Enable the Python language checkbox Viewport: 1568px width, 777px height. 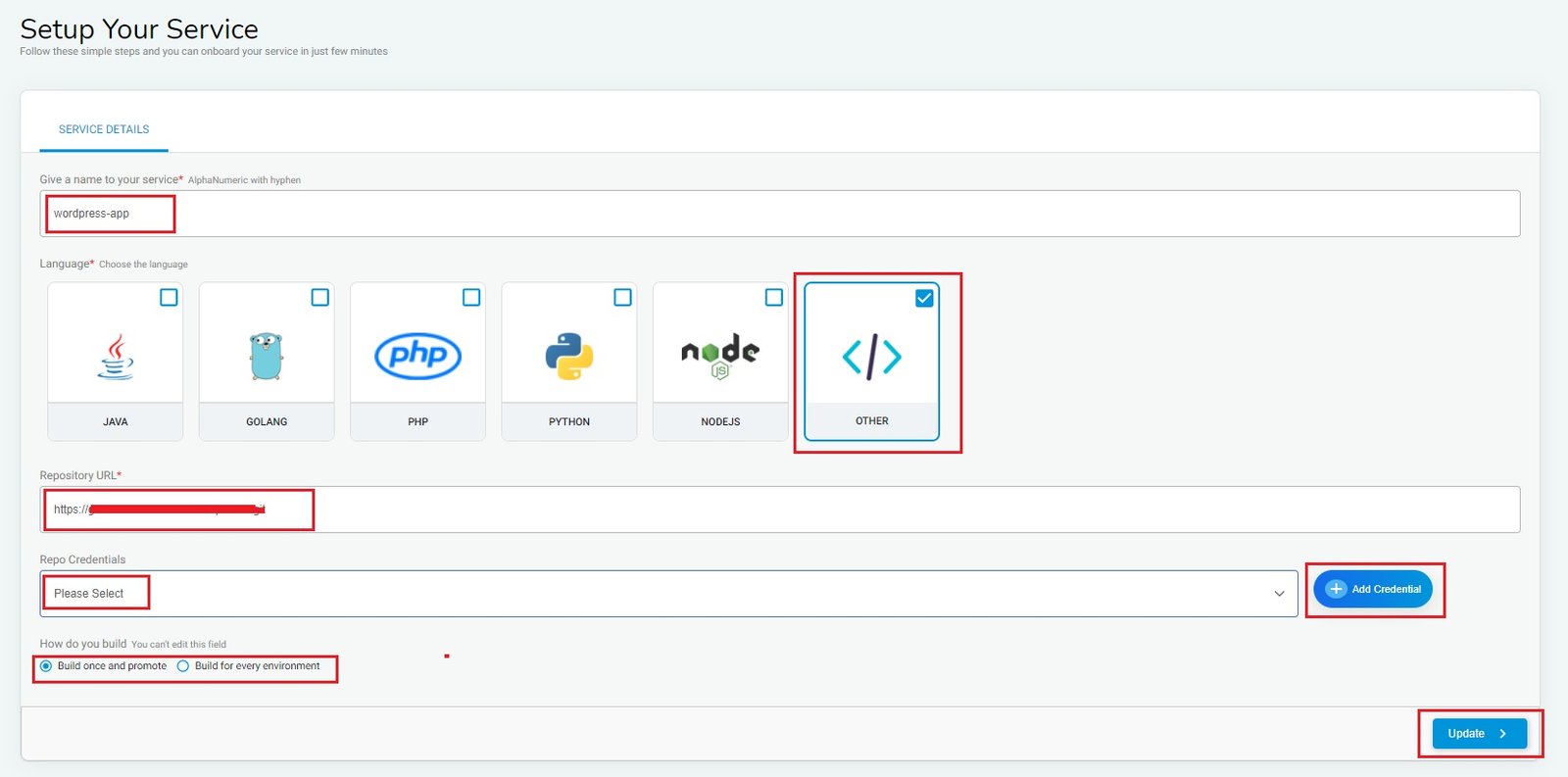coord(622,297)
